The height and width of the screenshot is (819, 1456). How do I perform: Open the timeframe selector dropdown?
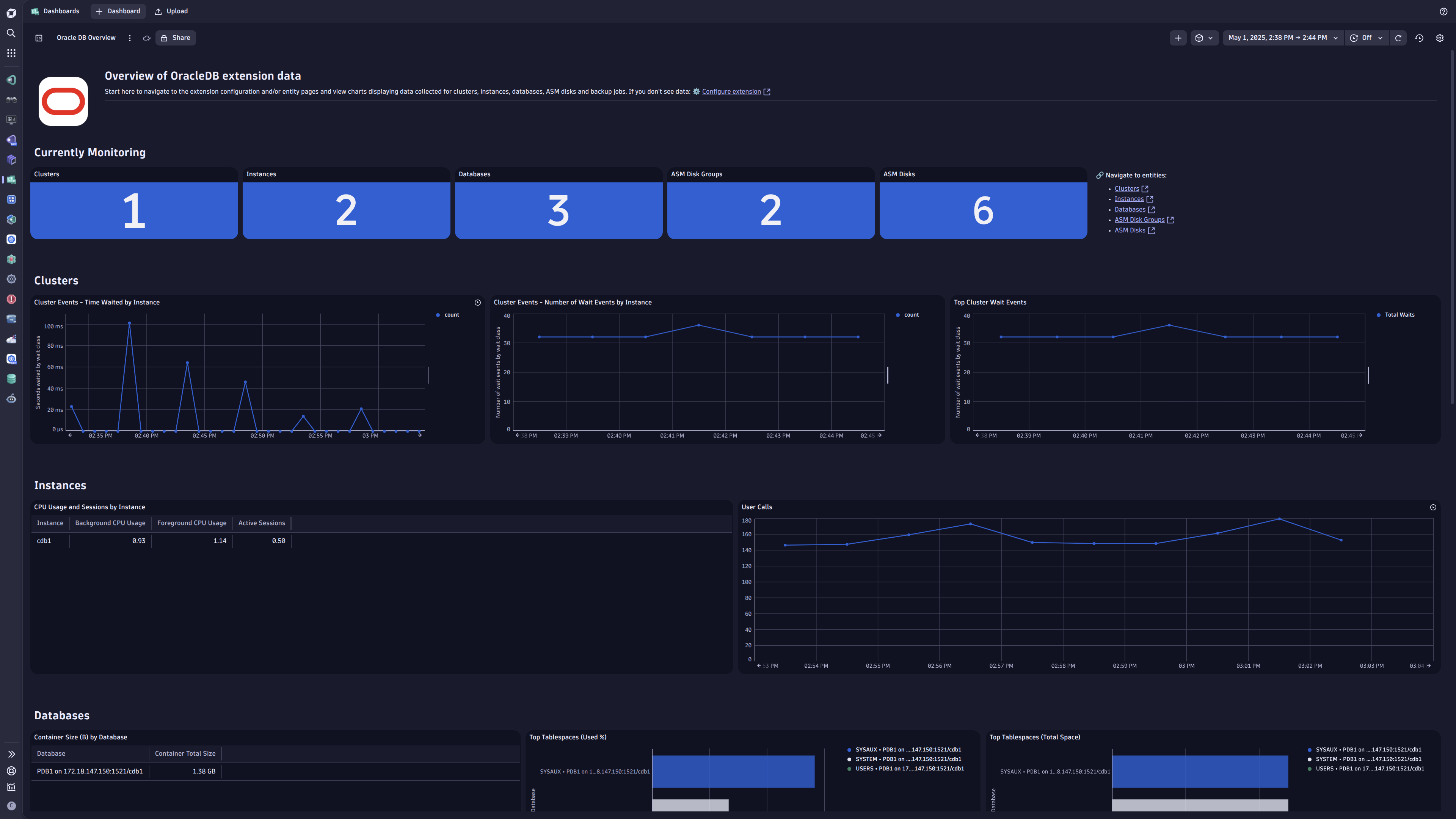[1282, 38]
